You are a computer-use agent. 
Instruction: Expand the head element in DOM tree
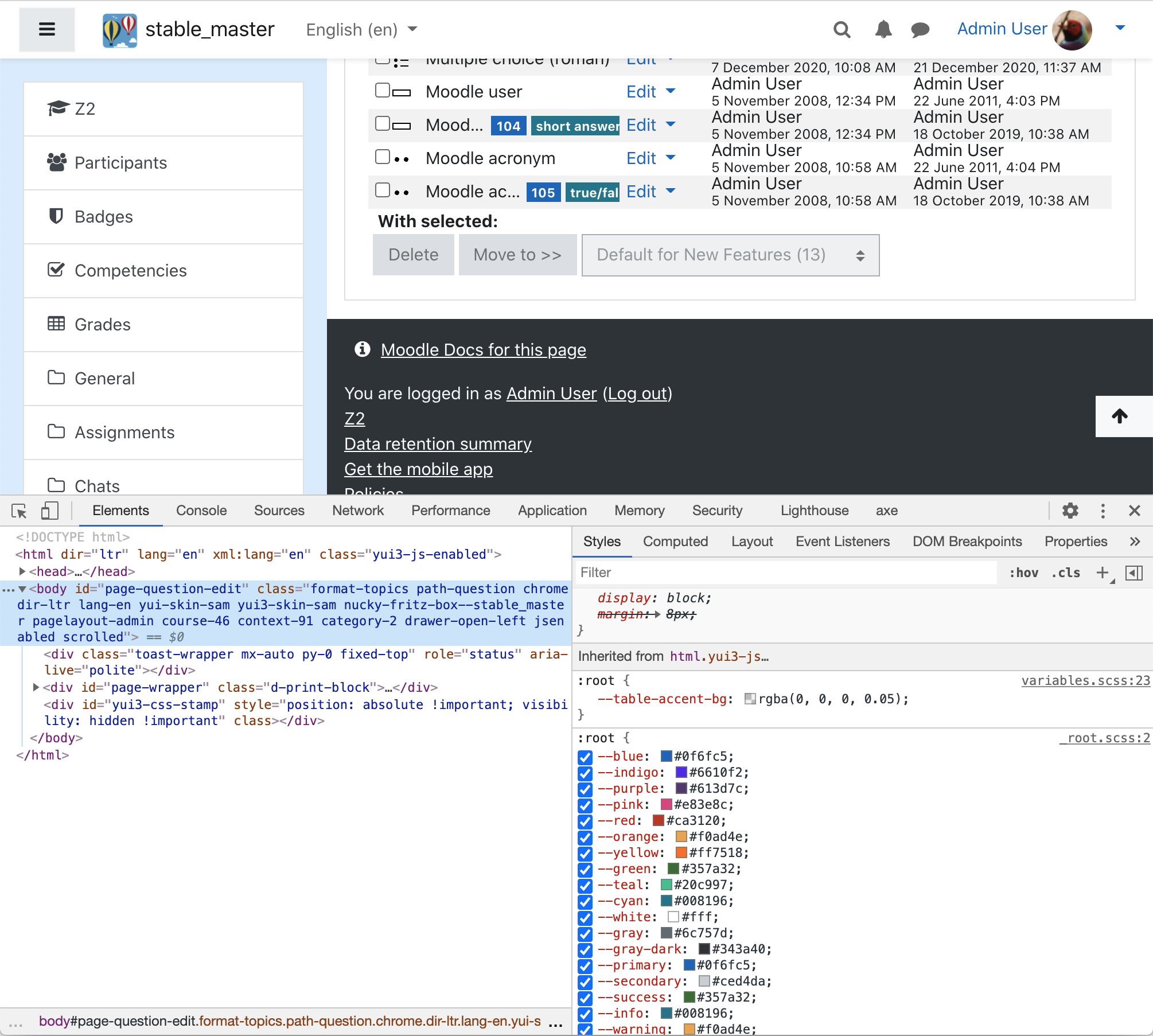pyautogui.click(x=22, y=571)
